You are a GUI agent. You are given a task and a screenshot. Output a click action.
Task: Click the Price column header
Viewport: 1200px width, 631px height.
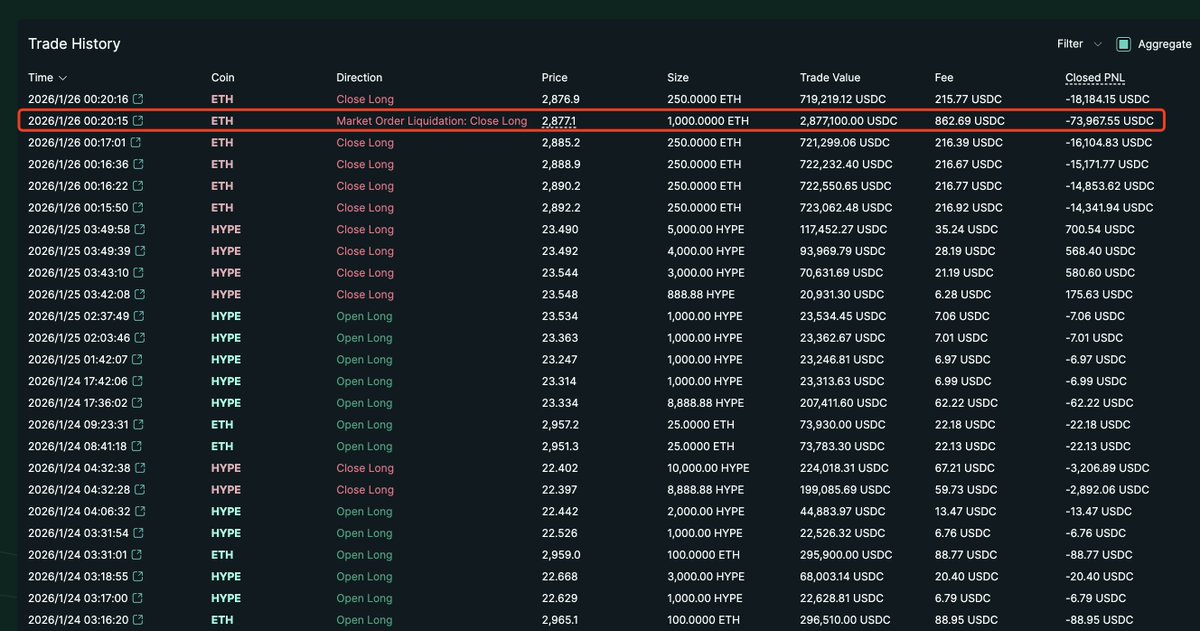554,77
